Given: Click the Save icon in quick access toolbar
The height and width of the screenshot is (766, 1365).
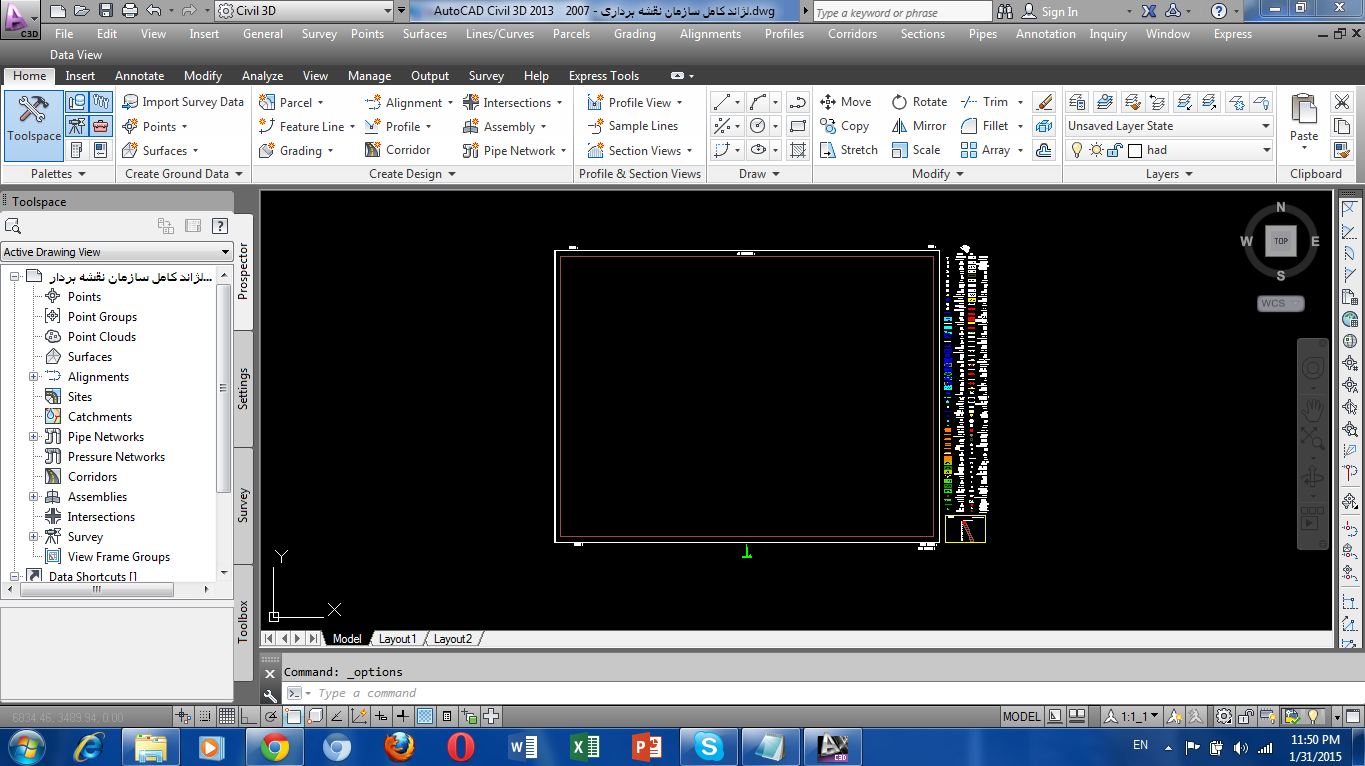Looking at the screenshot, I should point(106,11).
